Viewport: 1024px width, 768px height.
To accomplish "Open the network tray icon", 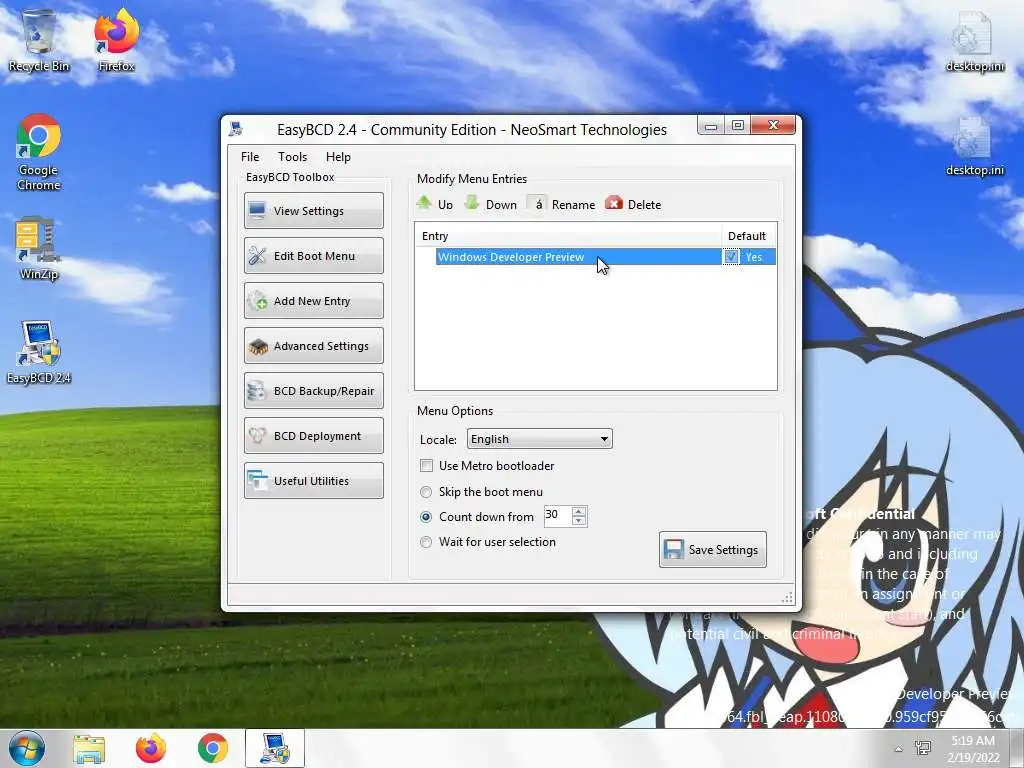I will [x=923, y=749].
